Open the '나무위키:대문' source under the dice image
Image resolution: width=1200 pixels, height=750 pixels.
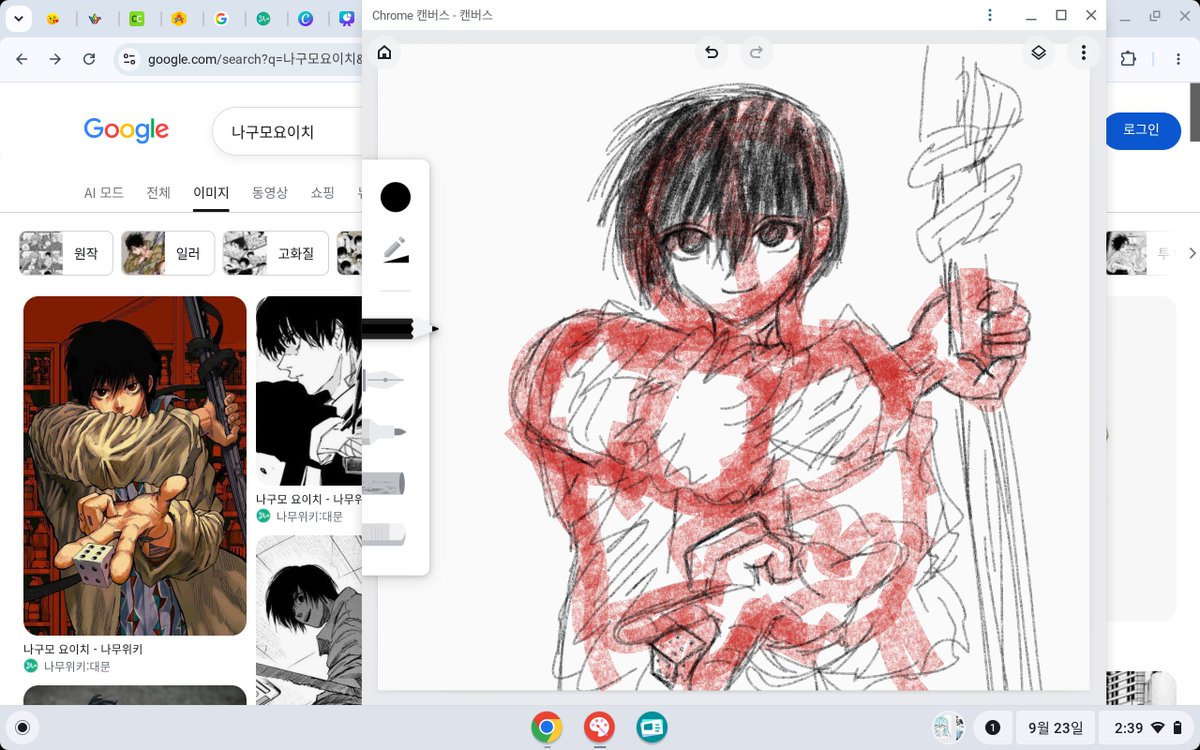[x=77, y=666]
